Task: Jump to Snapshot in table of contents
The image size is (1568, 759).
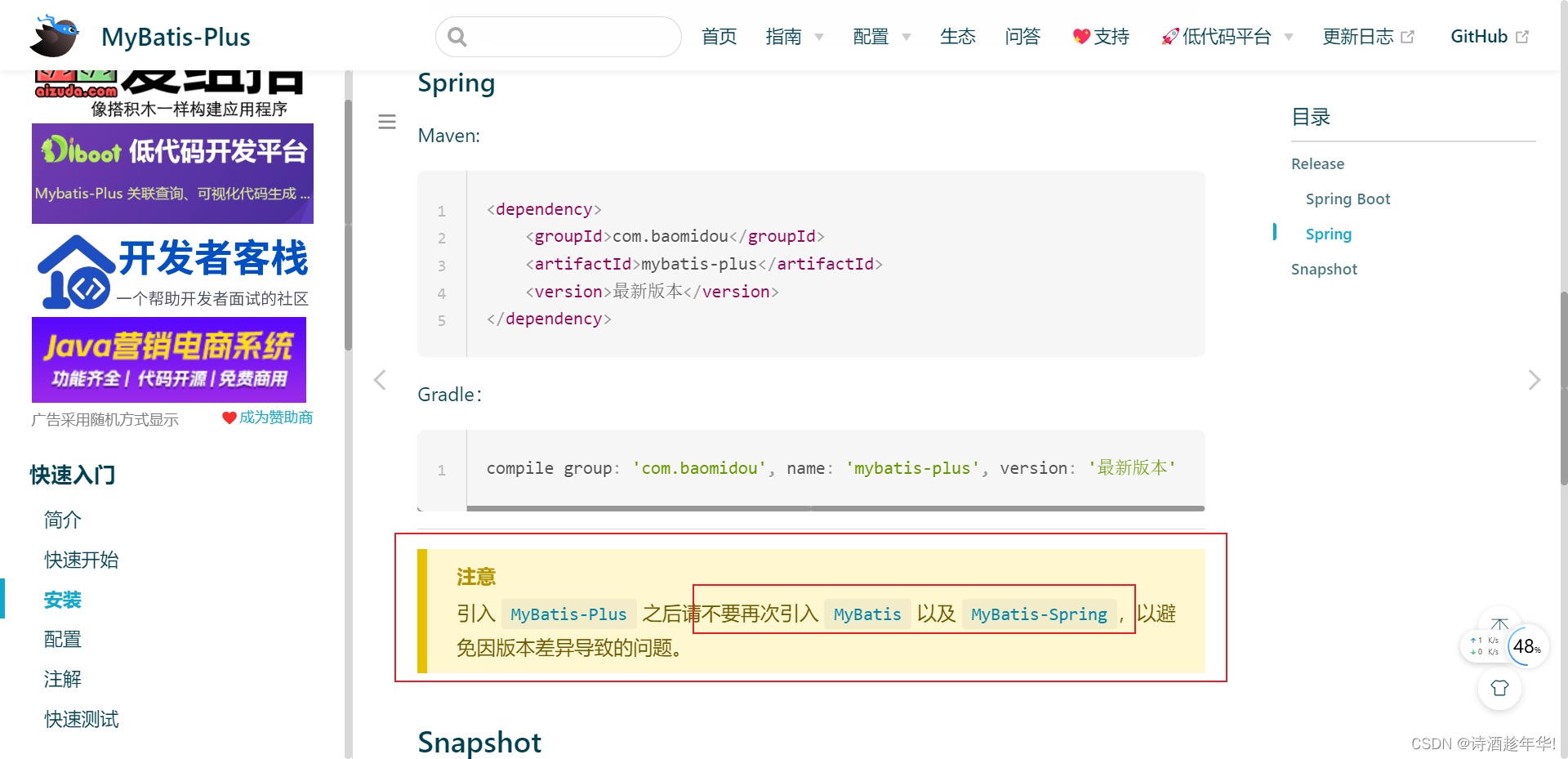Action: [x=1324, y=269]
